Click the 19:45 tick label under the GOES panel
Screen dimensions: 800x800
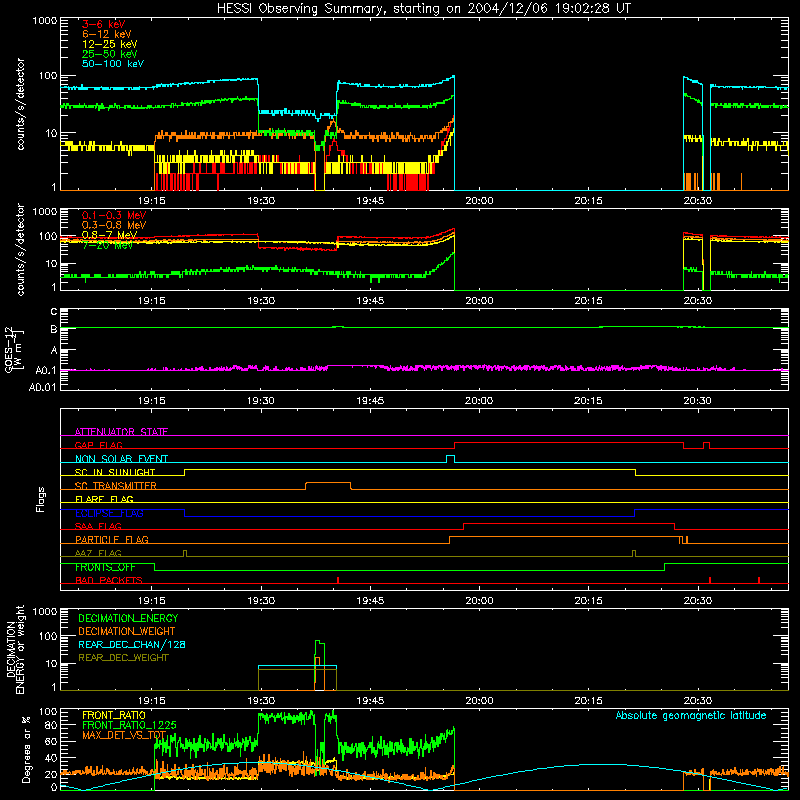[x=370, y=401]
